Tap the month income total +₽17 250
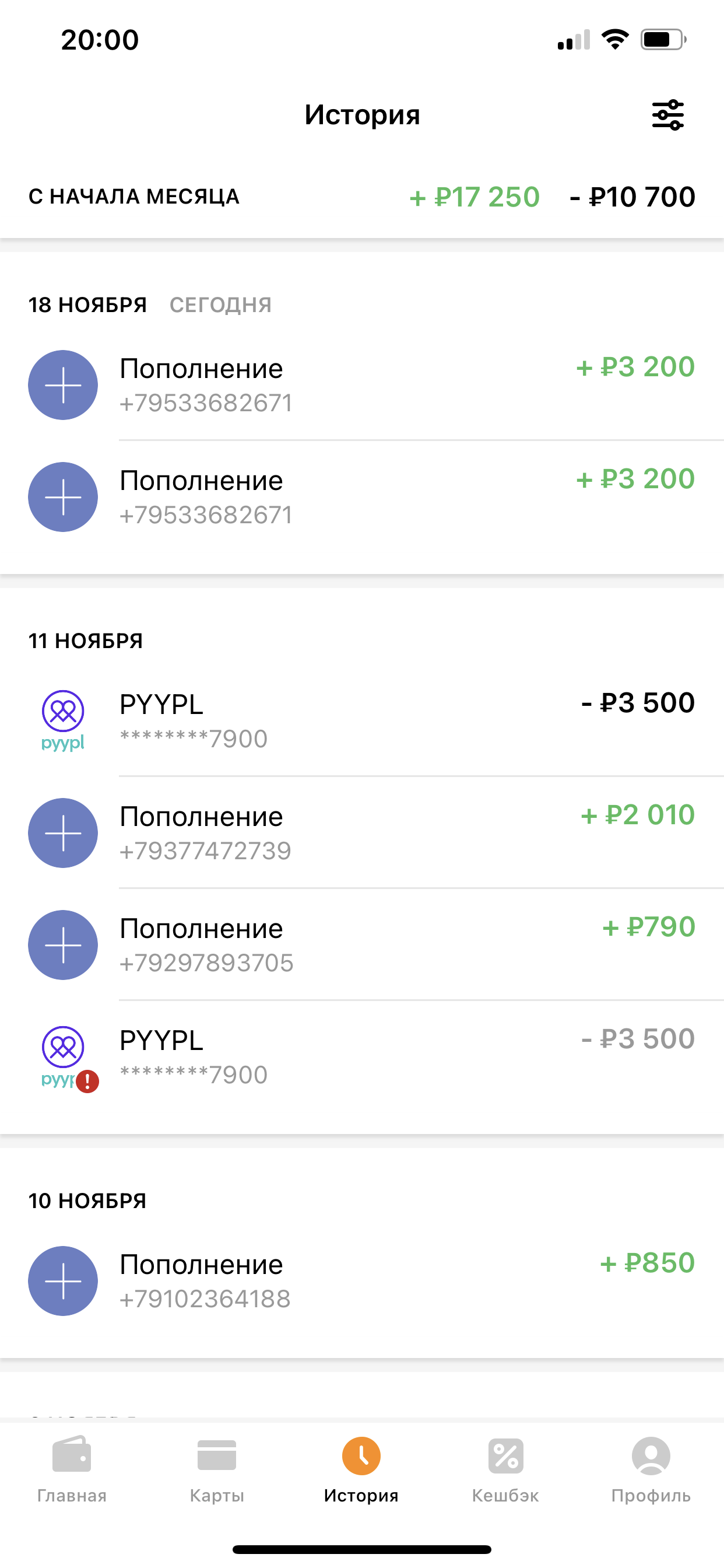Screen dimensions: 724x1568 point(475,197)
